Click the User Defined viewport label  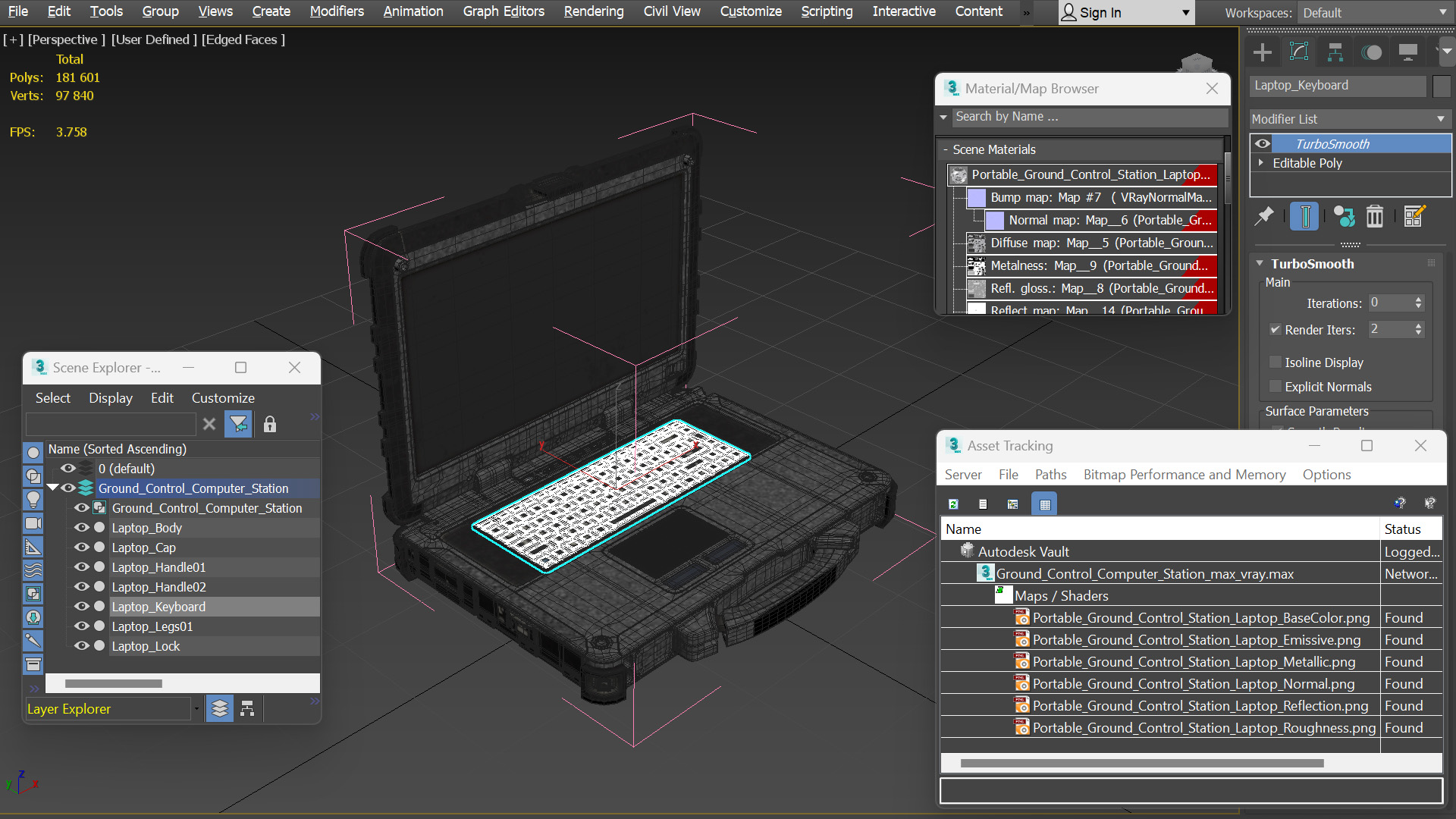coord(154,39)
